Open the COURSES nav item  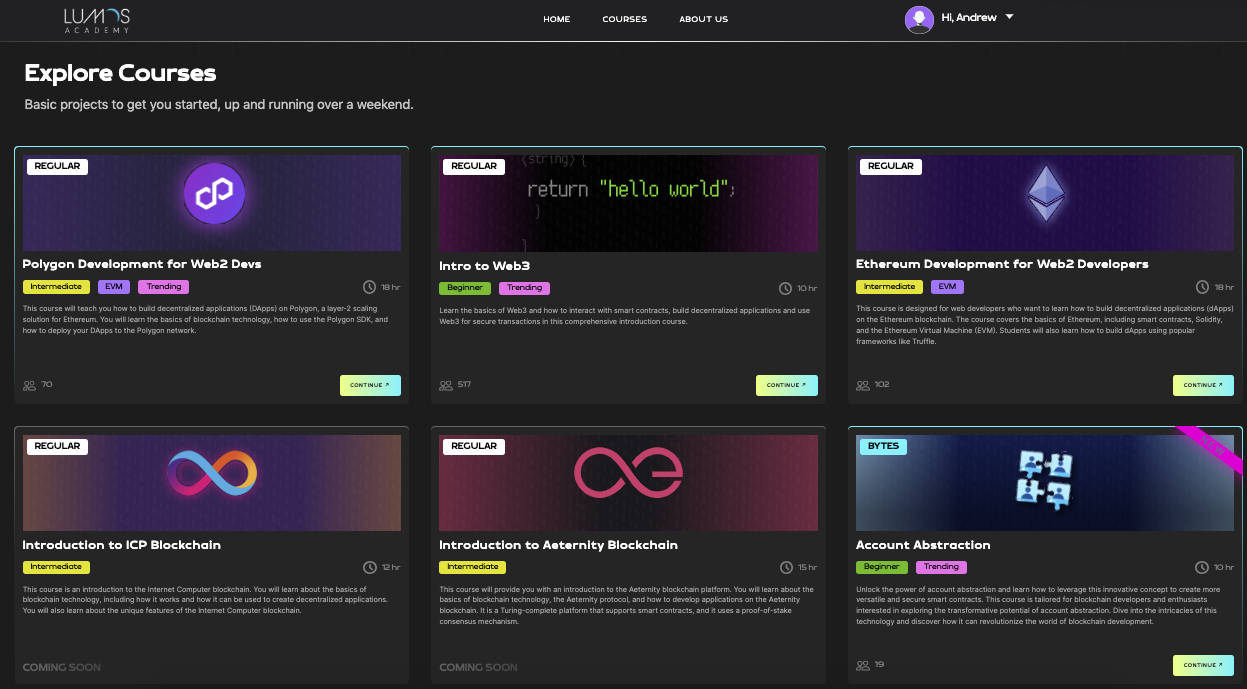625,19
